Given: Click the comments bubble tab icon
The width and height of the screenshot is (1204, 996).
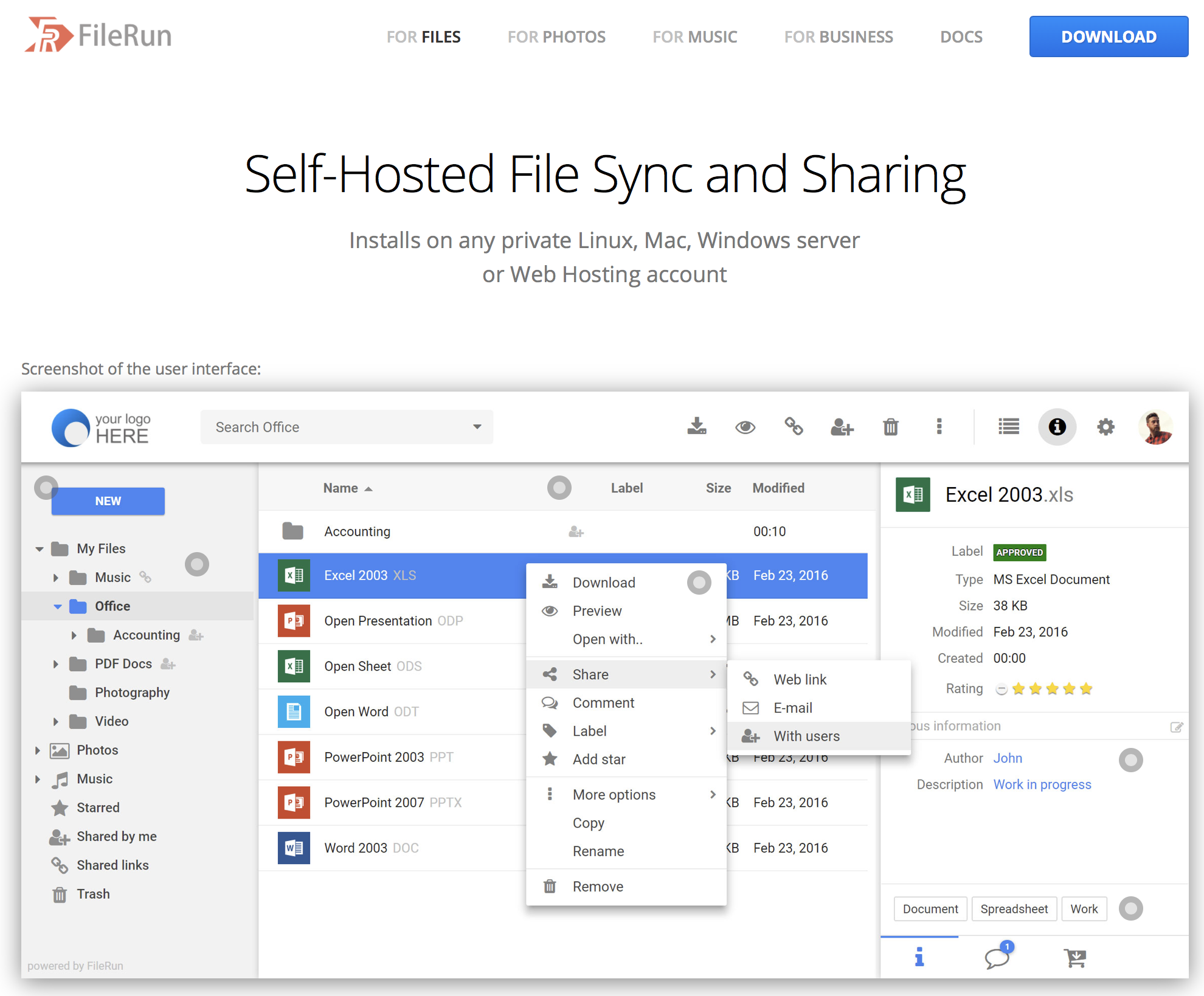Looking at the screenshot, I should (998, 957).
